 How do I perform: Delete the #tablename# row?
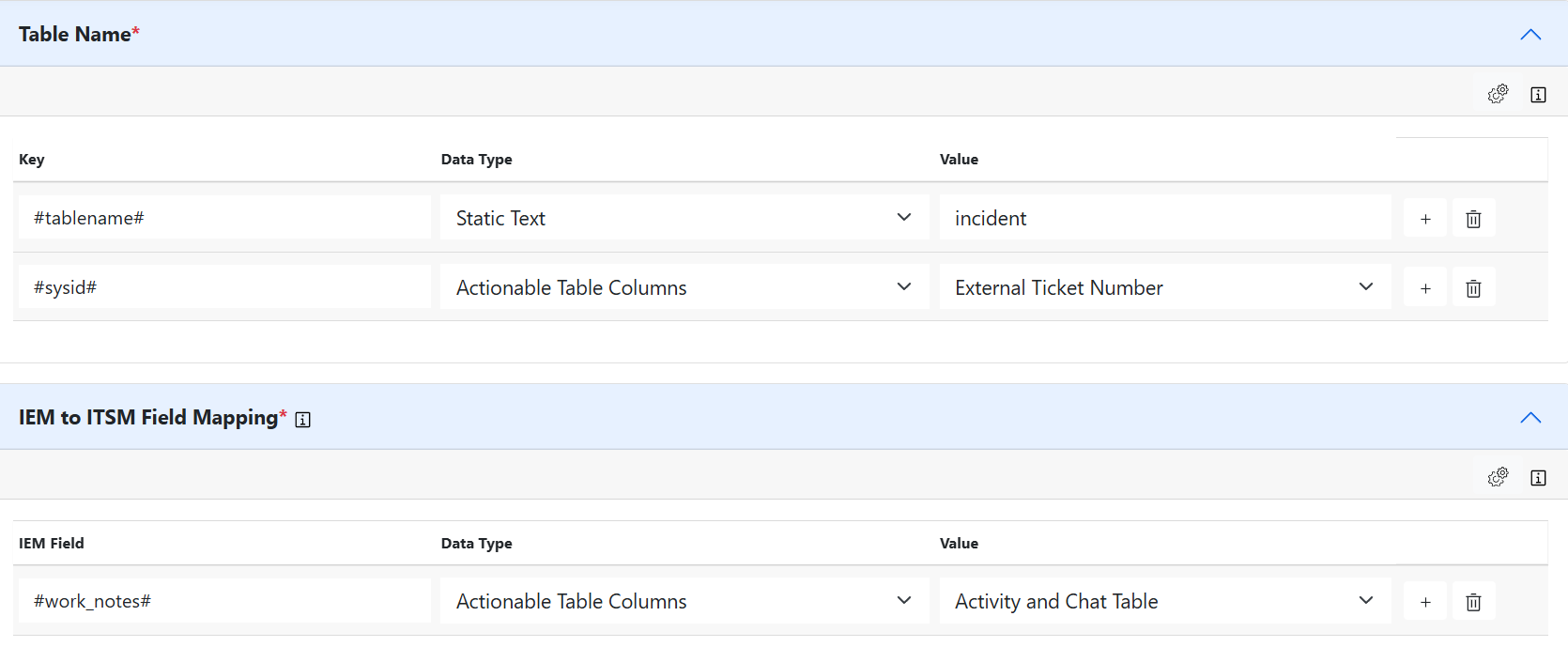pyautogui.click(x=1473, y=219)
